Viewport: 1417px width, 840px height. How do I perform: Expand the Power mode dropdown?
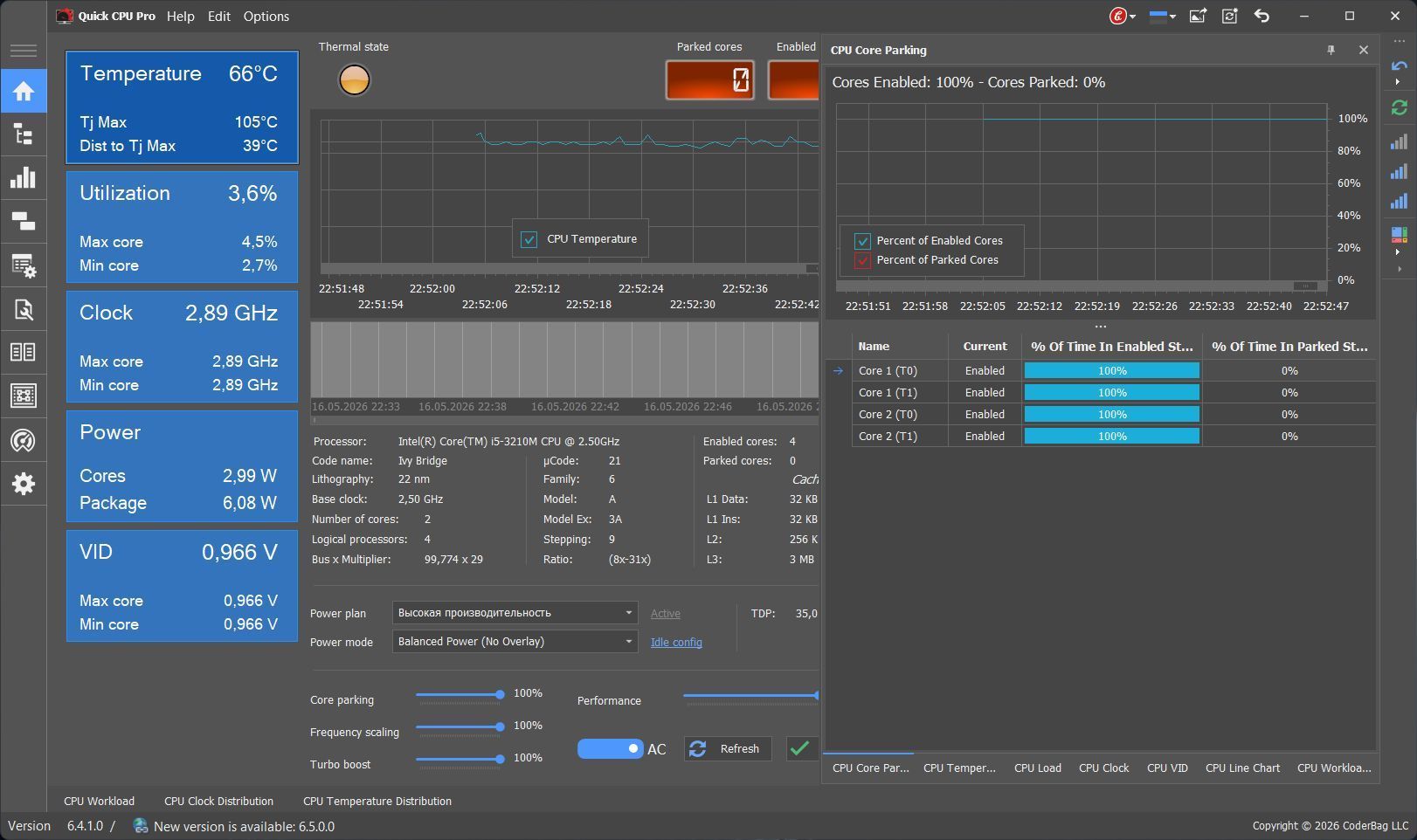(x=515, y=642)
